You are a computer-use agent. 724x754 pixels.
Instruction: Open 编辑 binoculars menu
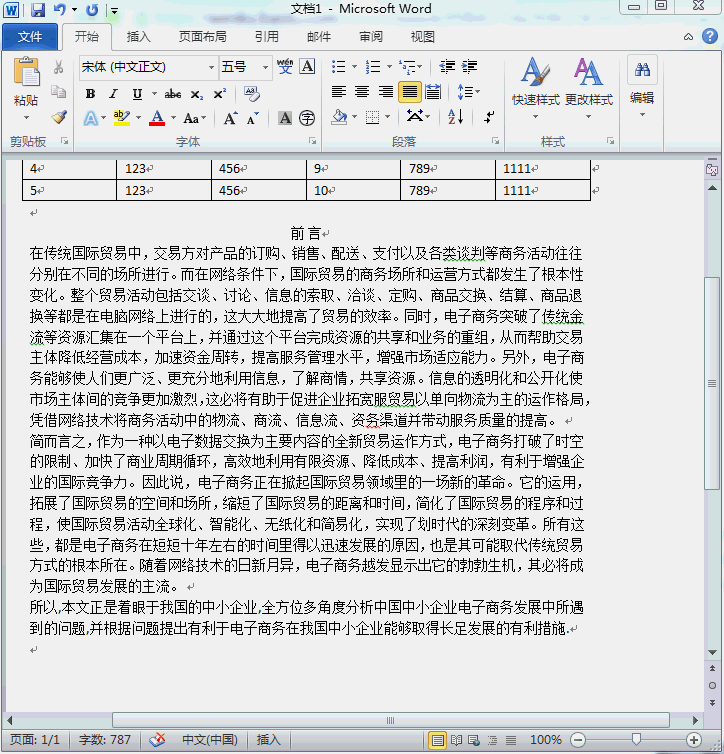[642, 87]
